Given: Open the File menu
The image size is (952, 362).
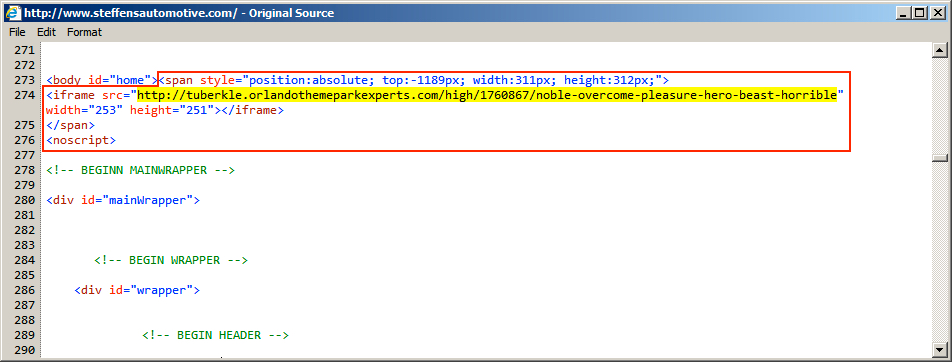Looking at the screenshot, I should [17, 32].
